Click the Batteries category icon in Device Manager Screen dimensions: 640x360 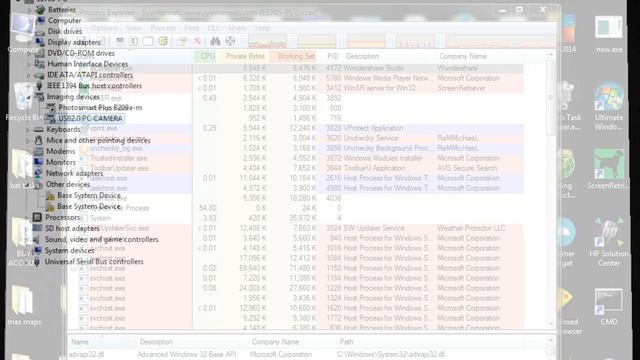point(40,9)
